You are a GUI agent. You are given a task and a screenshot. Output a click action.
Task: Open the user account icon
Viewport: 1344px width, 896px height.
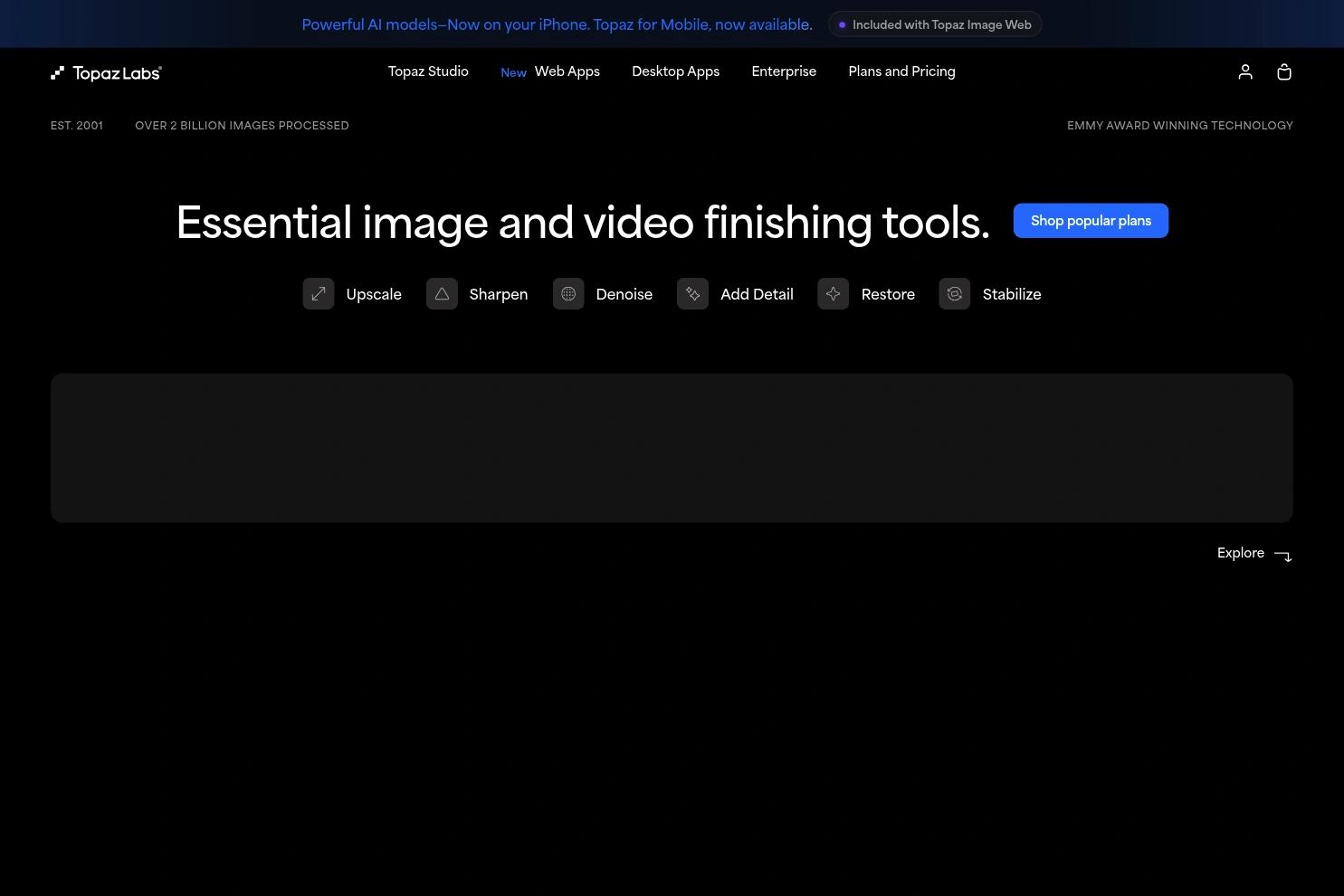[x=1245, y=71]
